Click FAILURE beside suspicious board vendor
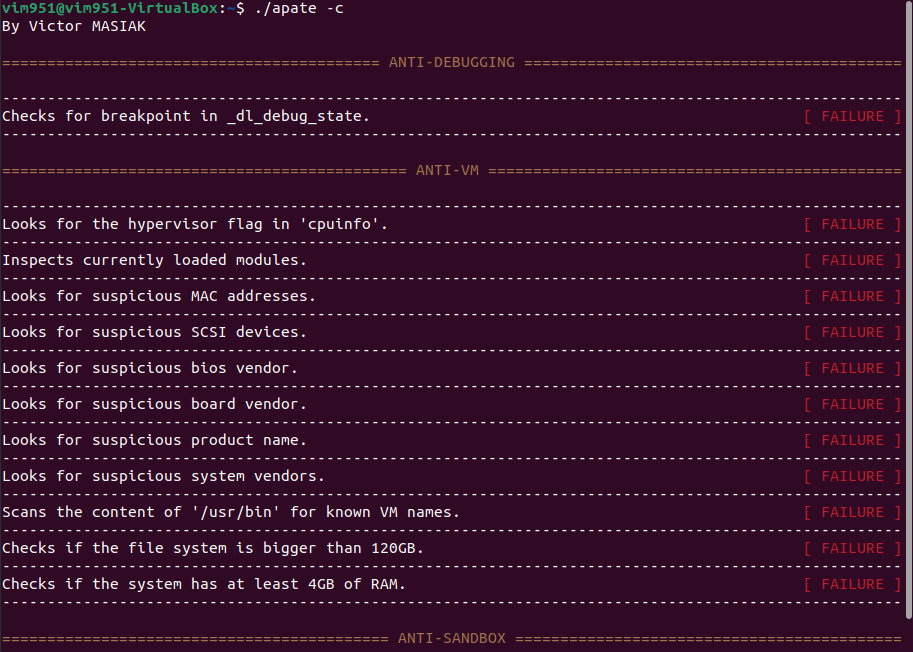Viewport: 913px width, 652px height. tap(851, 403)
